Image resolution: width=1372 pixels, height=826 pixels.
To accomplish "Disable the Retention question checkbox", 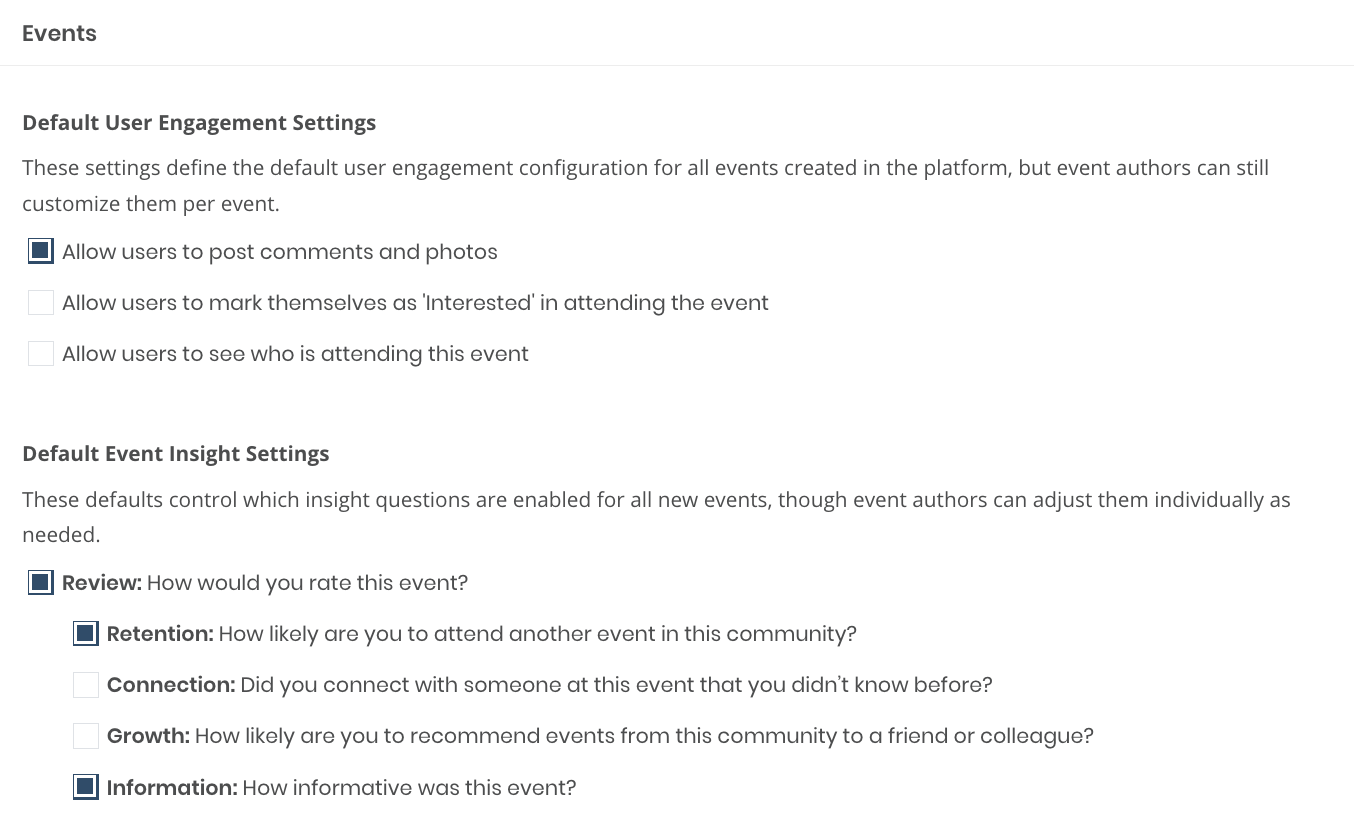I will pyautogui.click(x=86, y=633).
